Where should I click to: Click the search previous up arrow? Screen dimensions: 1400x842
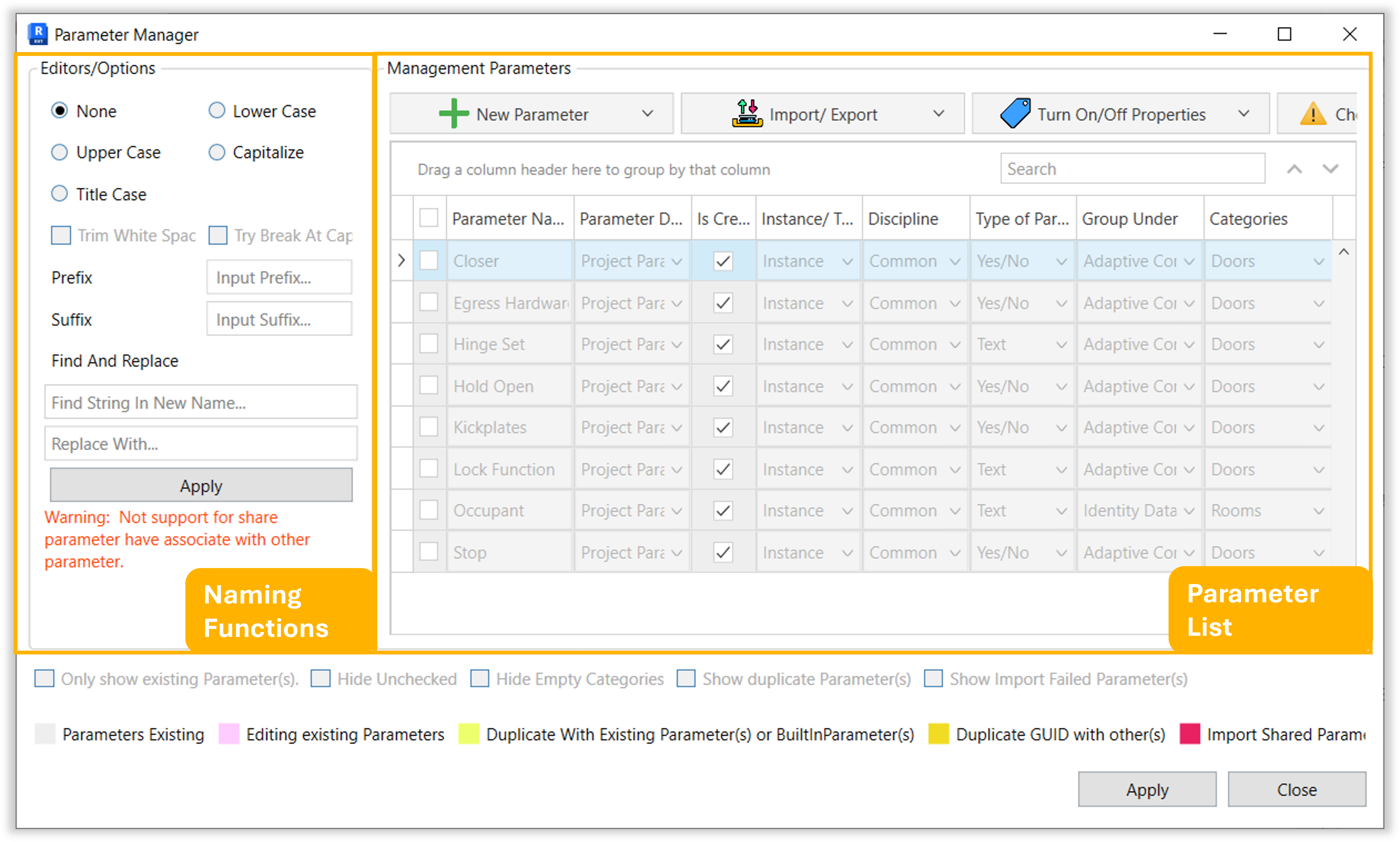(1295, 169)
